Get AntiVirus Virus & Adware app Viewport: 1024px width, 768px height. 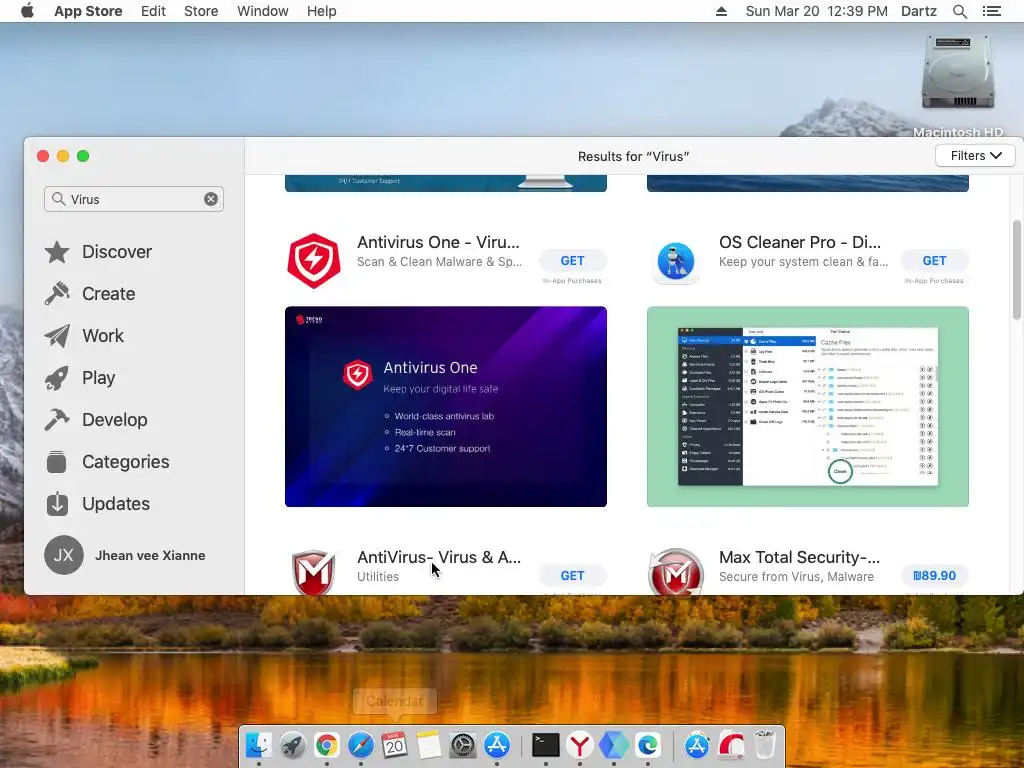point(573,575)
